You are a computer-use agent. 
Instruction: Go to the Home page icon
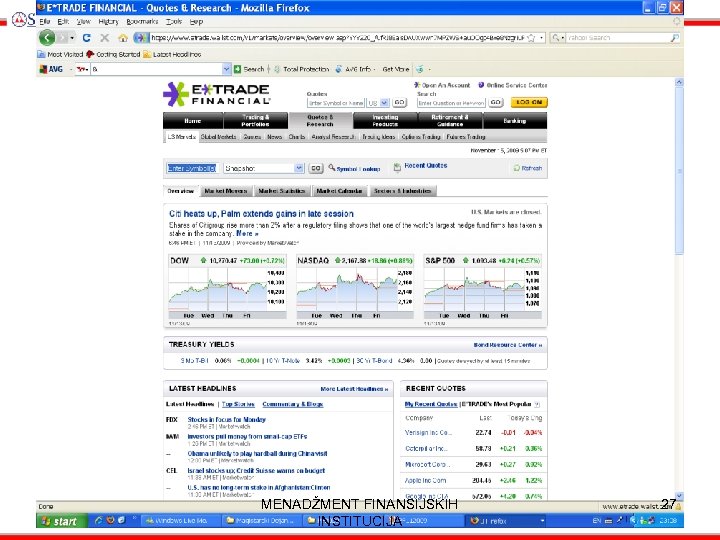[x=123, y=38]
